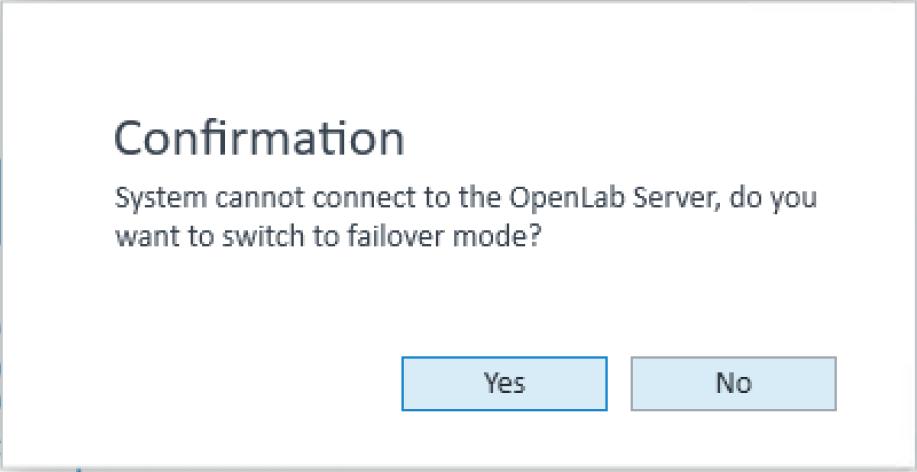The height and width of the screenshot is (472, 917).
Task: Click the "failover mode?" text in message
Action: tap(465, 238)
